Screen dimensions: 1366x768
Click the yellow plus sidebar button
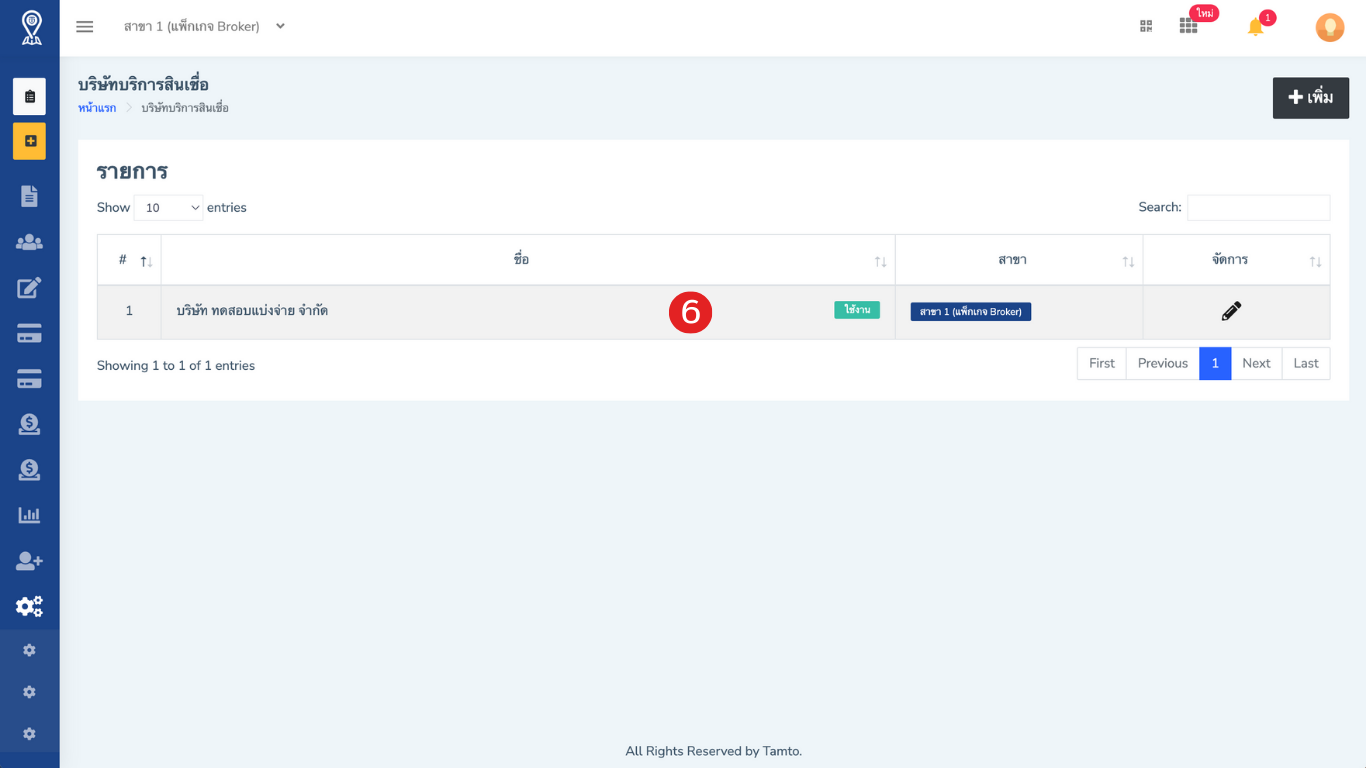tap(29, 141)
